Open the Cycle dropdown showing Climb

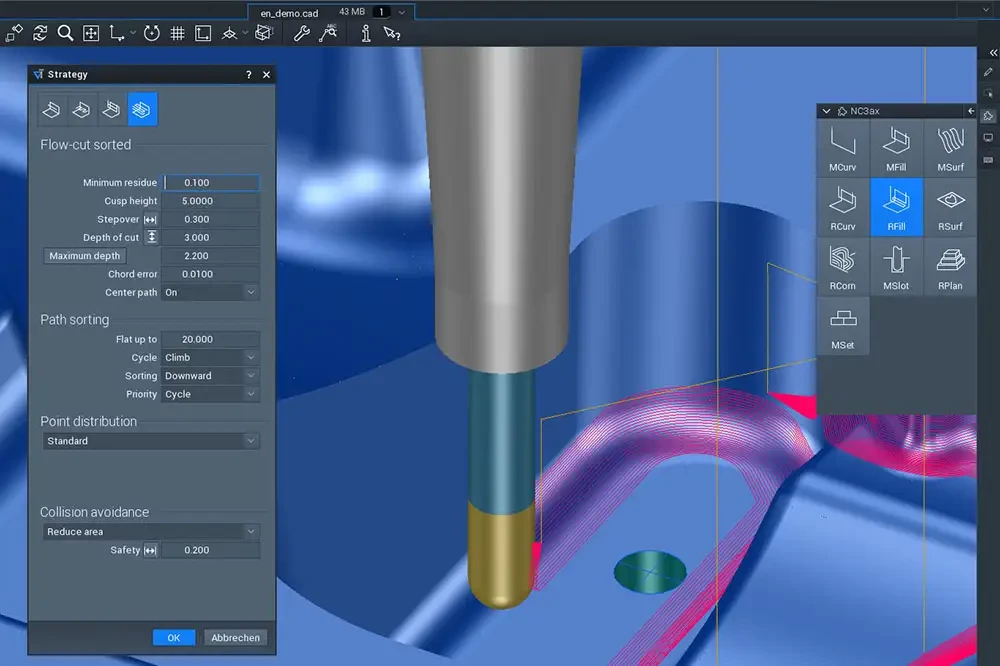click(210, 358)
